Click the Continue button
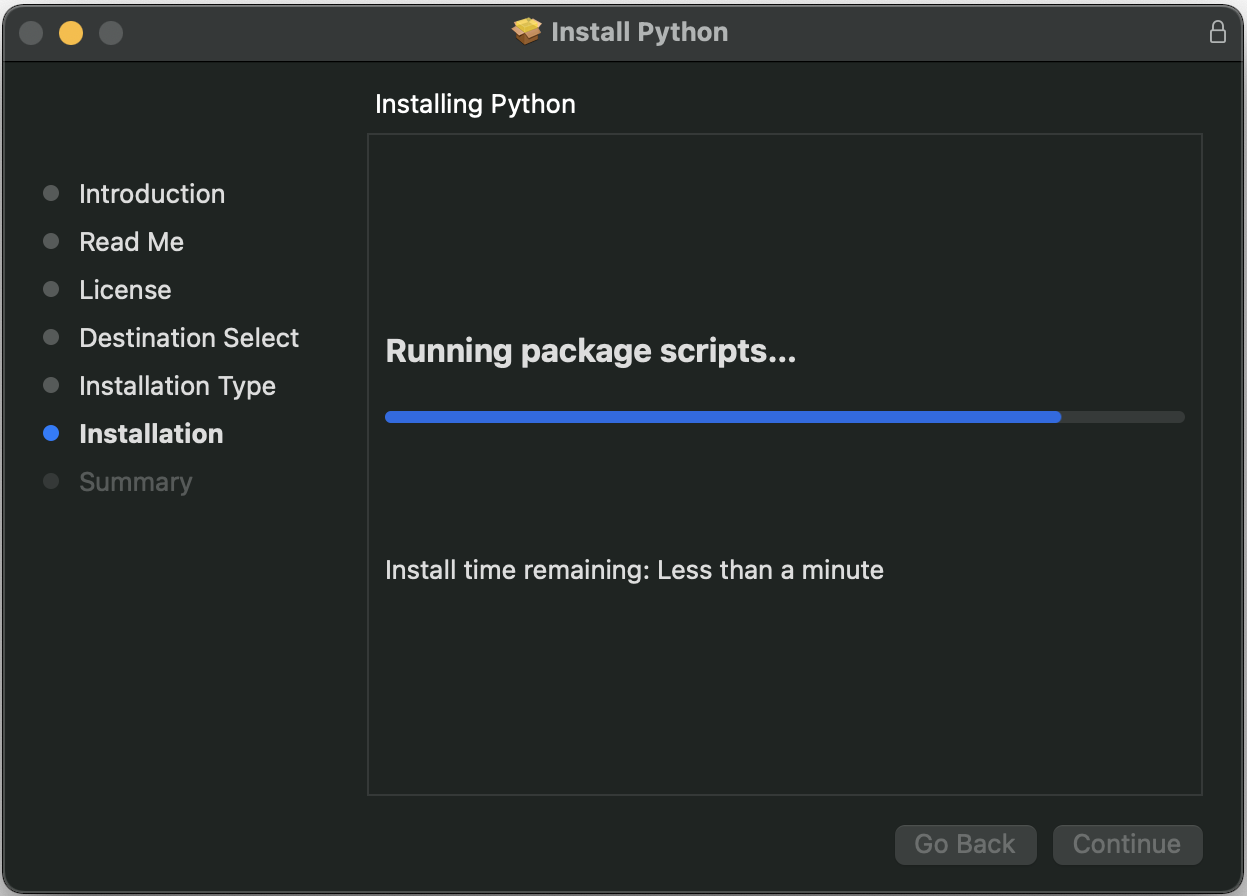 coord(1127,844)
